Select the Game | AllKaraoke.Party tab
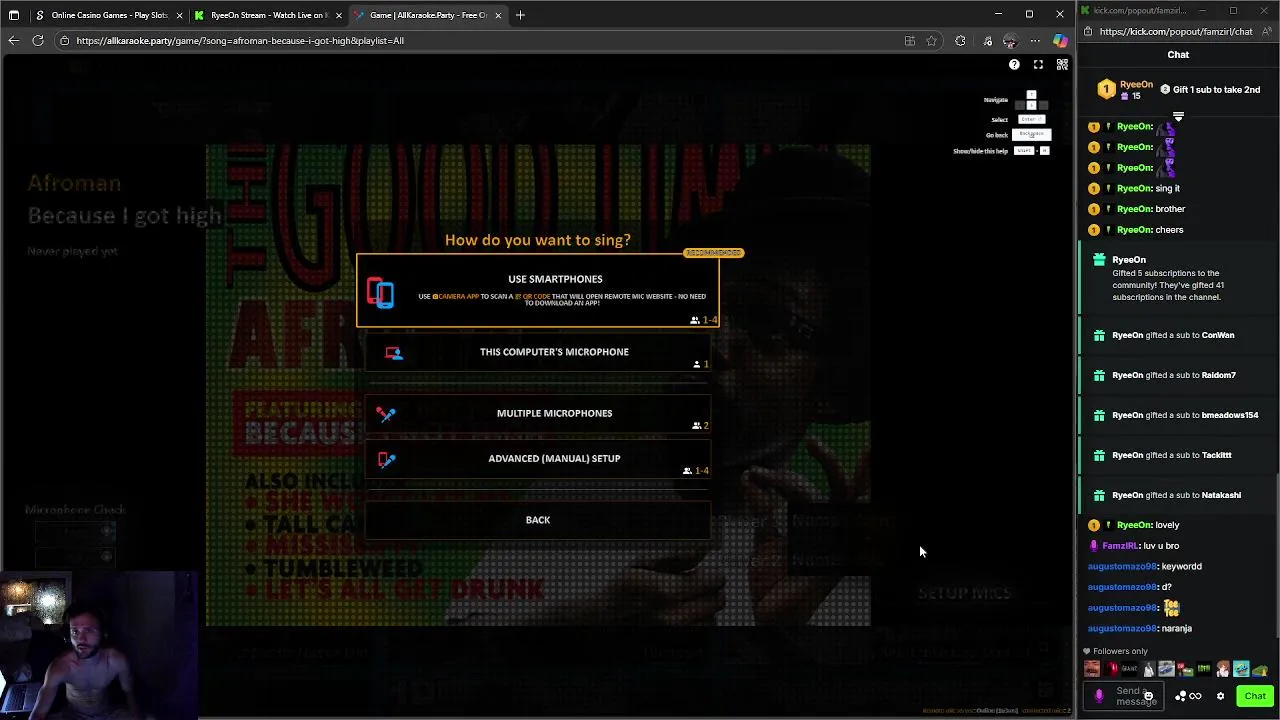This screenshot has width=1280, height=720. (x=428, y=15)
